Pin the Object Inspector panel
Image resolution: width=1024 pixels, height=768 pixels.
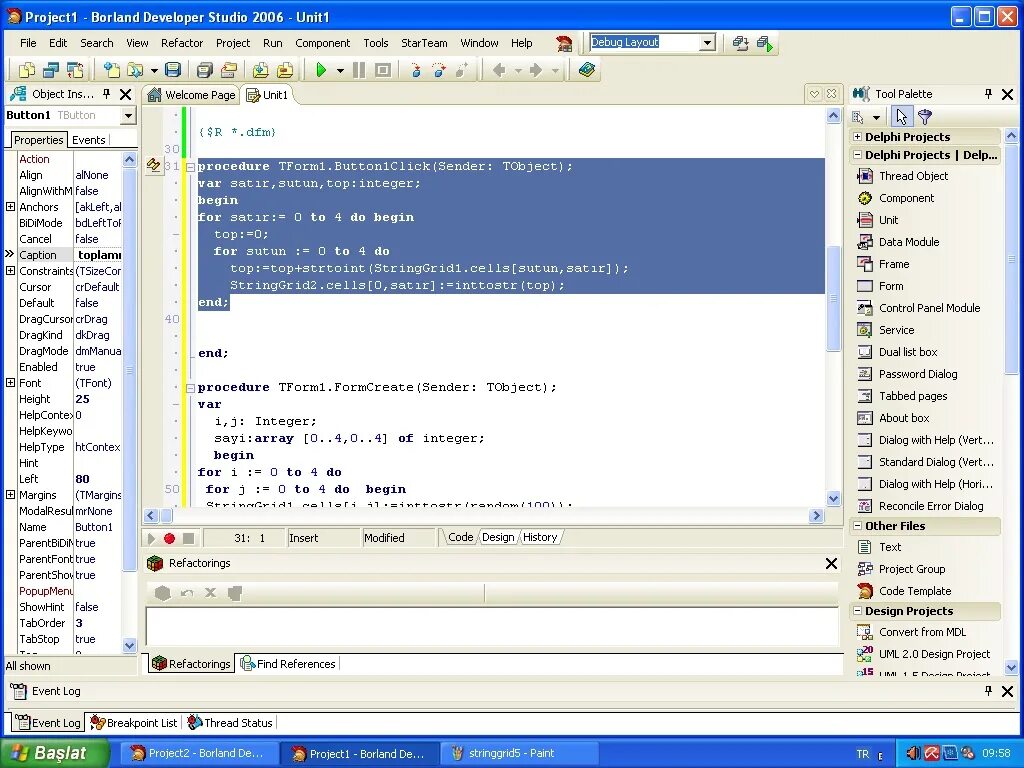106,94
